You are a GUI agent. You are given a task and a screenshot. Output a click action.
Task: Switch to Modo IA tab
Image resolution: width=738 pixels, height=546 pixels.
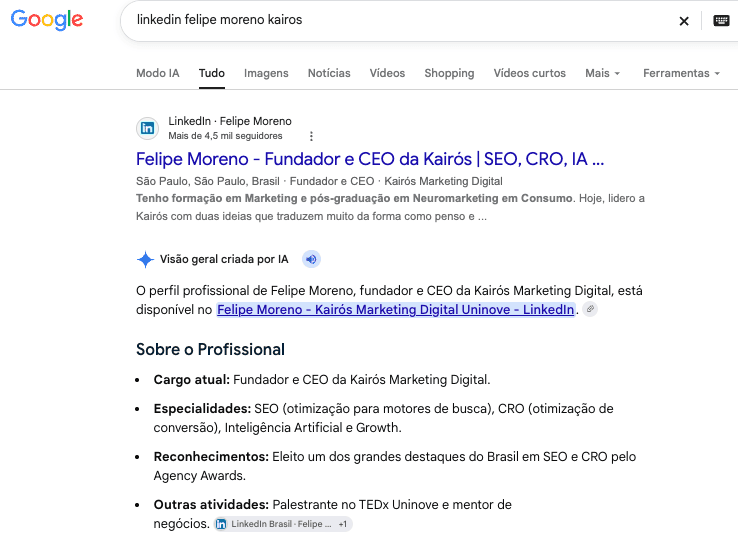pos(158,73)
